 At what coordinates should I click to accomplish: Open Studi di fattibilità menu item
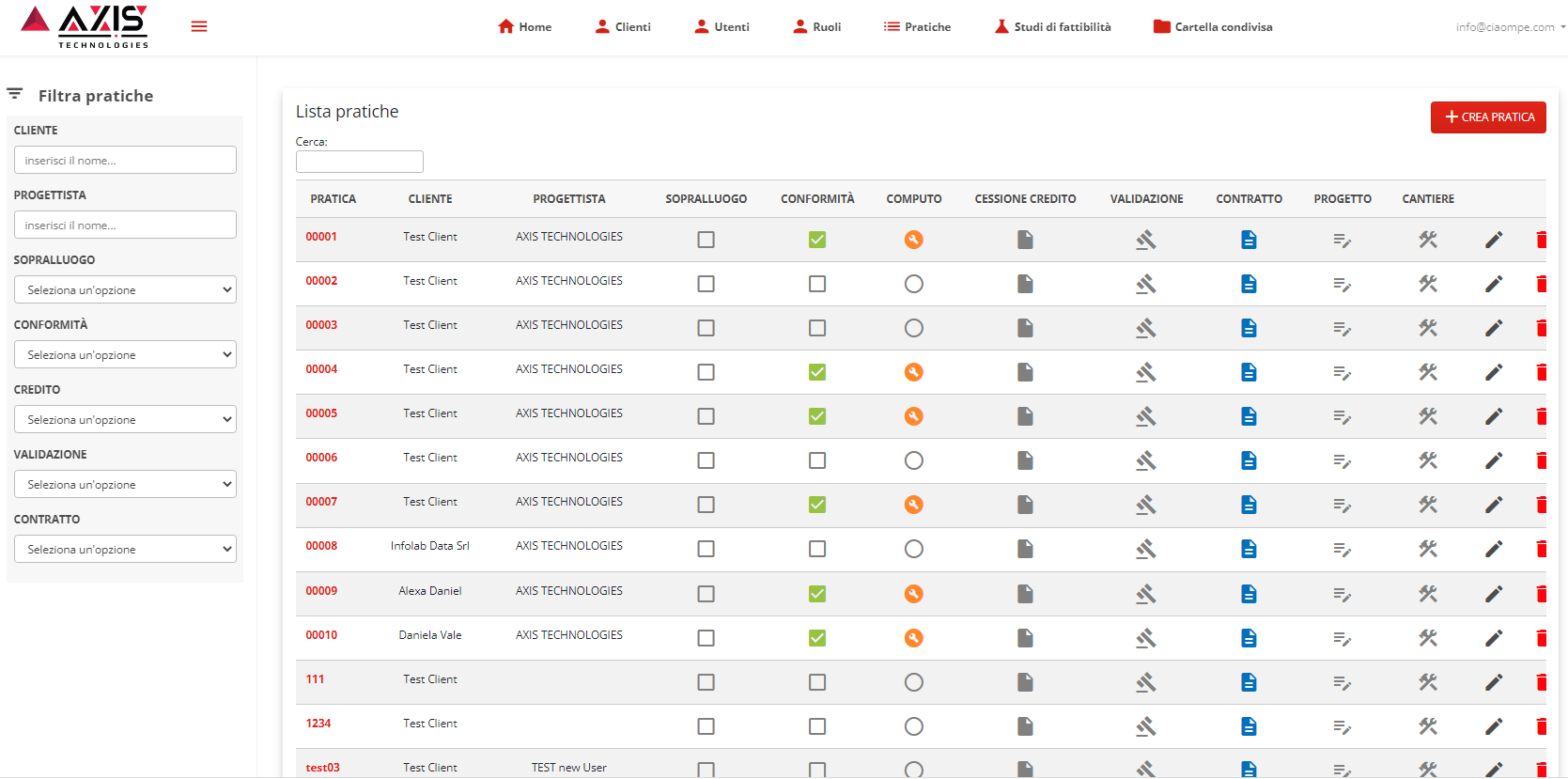1052,27
